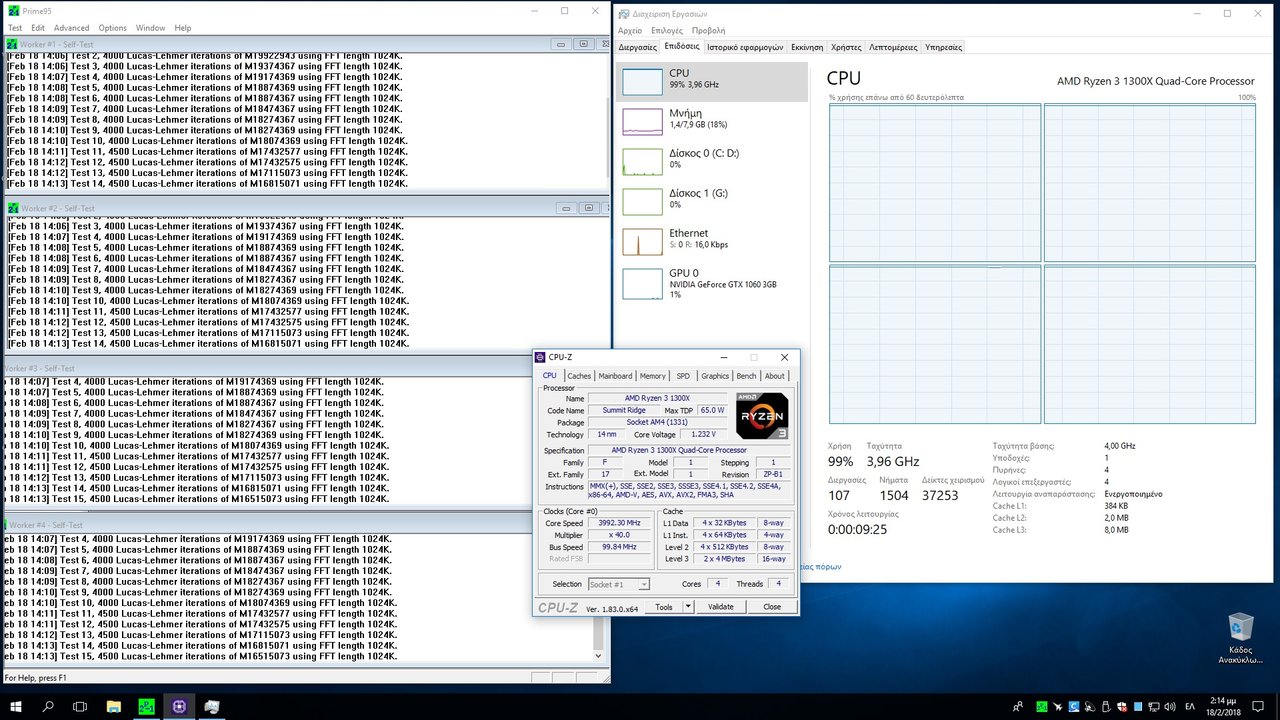The height and width of the screenshot is (720, 1280).
Task: Select Δίσκος 1 (G:) in sidebar
Action: (712, 201)
